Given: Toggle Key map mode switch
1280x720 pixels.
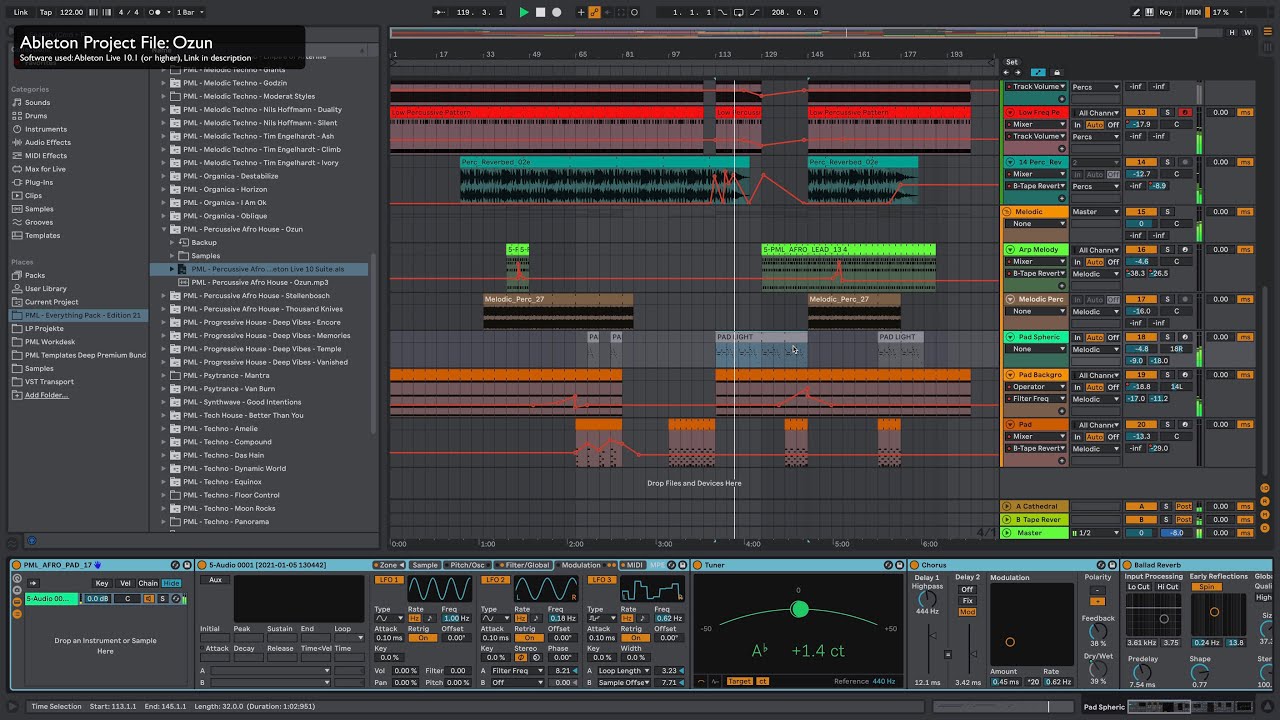Looking at the screenshot, I should pyautogui.click(x=1166, y=12).
